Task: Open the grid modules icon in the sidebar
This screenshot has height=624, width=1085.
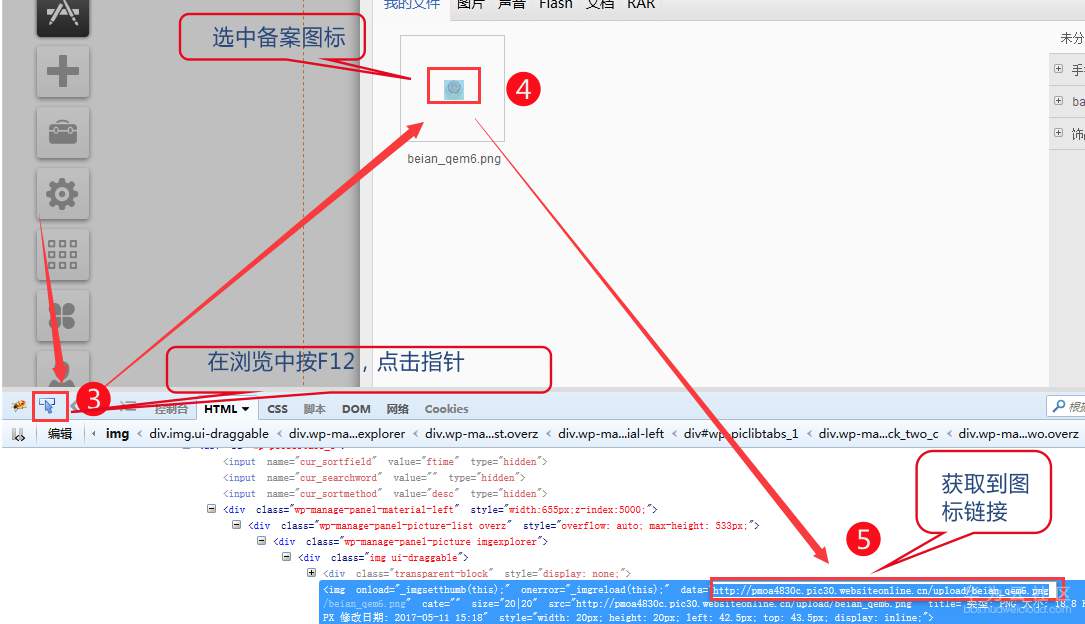Action: [x=63, y=254]
